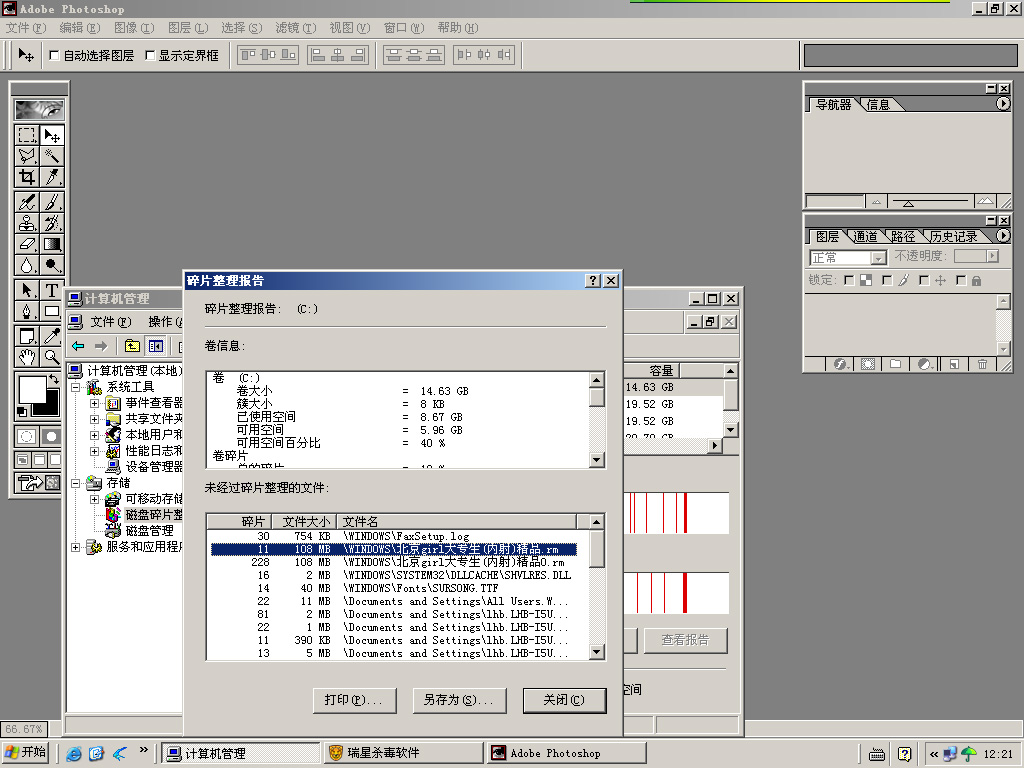Toggle the 显示定界框 checkbox

(x=150, y=56)
